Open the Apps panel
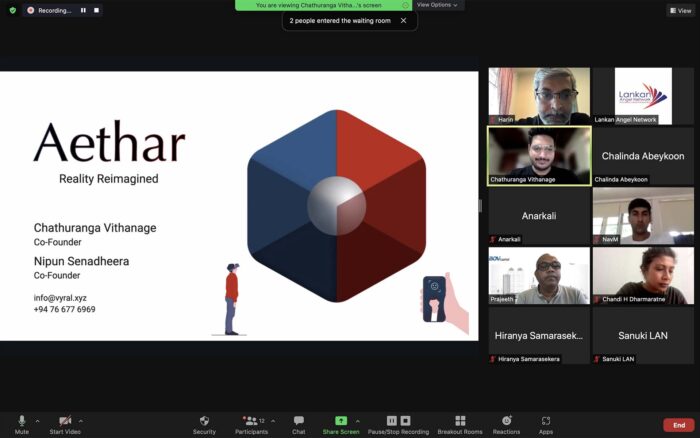 546,421
